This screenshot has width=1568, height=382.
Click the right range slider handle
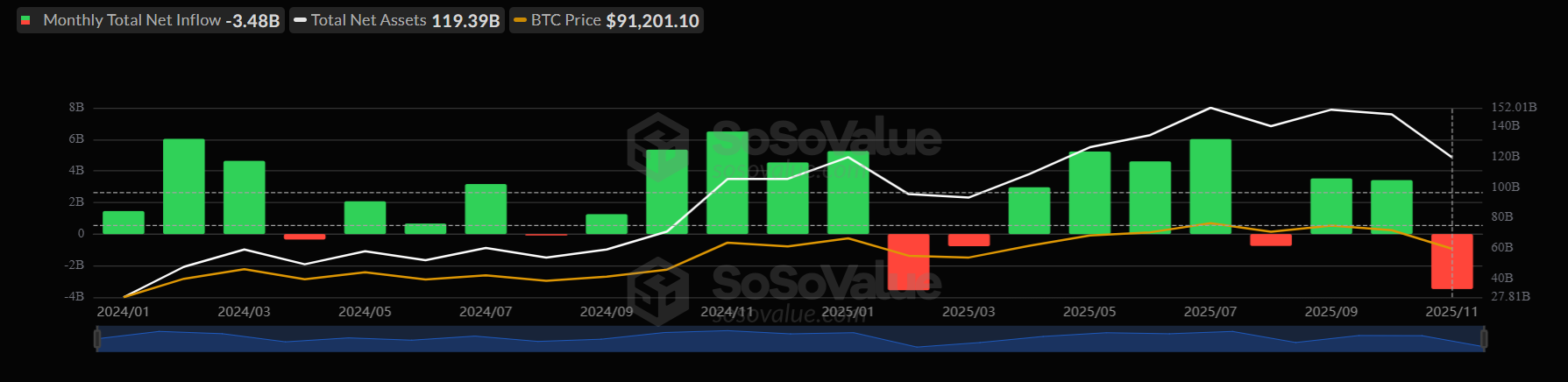[x=1484, y=339]
